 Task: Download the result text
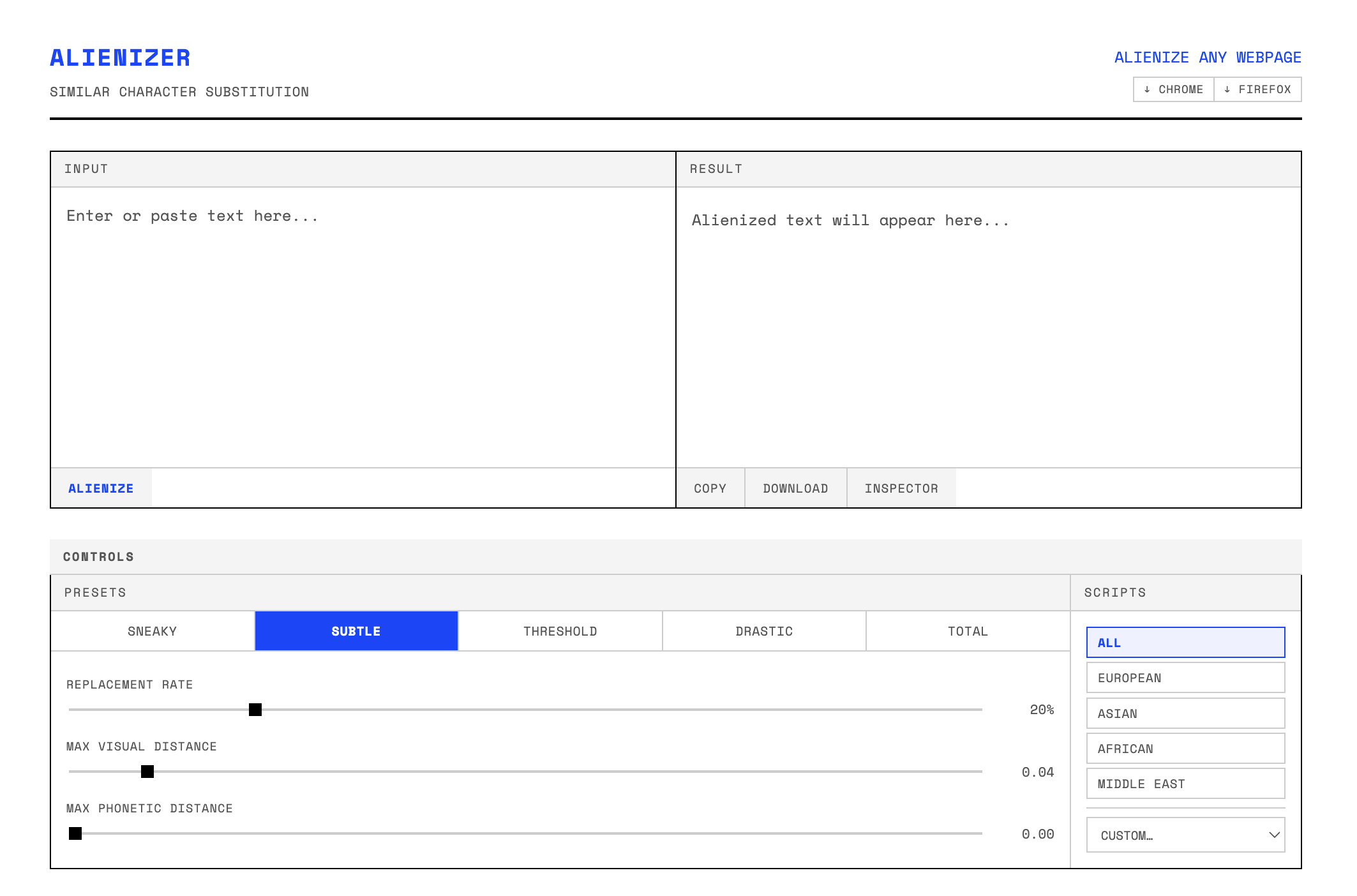795,488
